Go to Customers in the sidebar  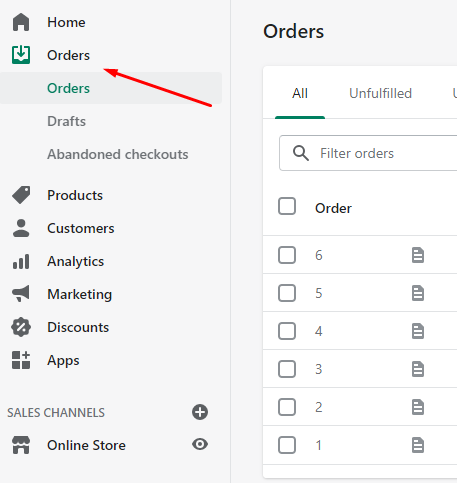[81, 228]
